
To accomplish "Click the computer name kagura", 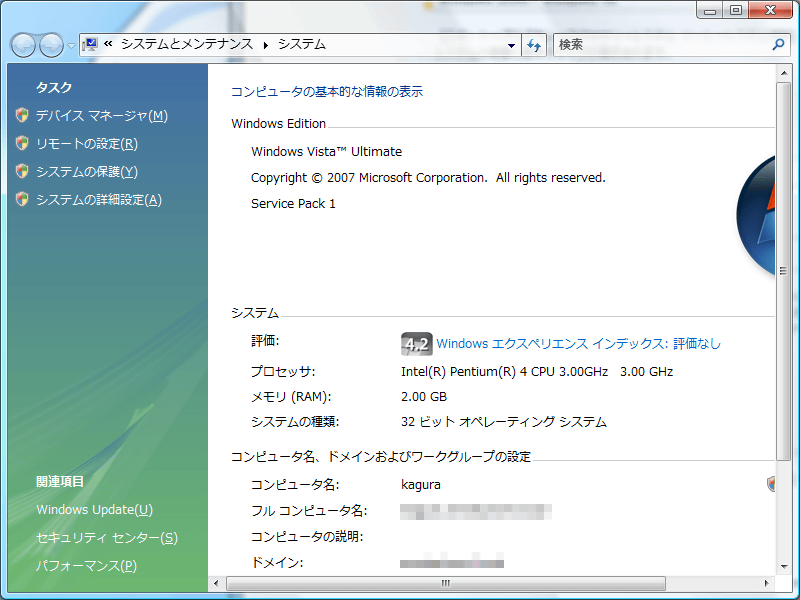I will click(x=421, y=485).
